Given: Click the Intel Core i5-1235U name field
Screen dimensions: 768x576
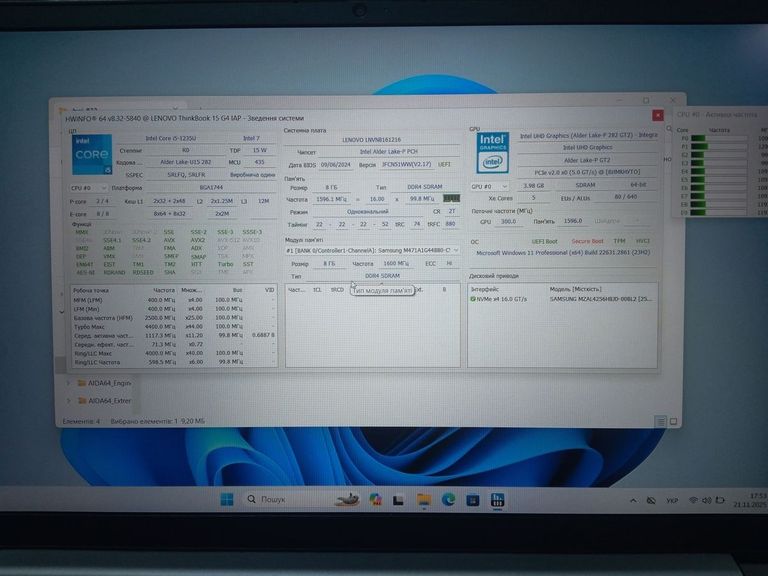Looking at the screenshot, I should point(171,139).
